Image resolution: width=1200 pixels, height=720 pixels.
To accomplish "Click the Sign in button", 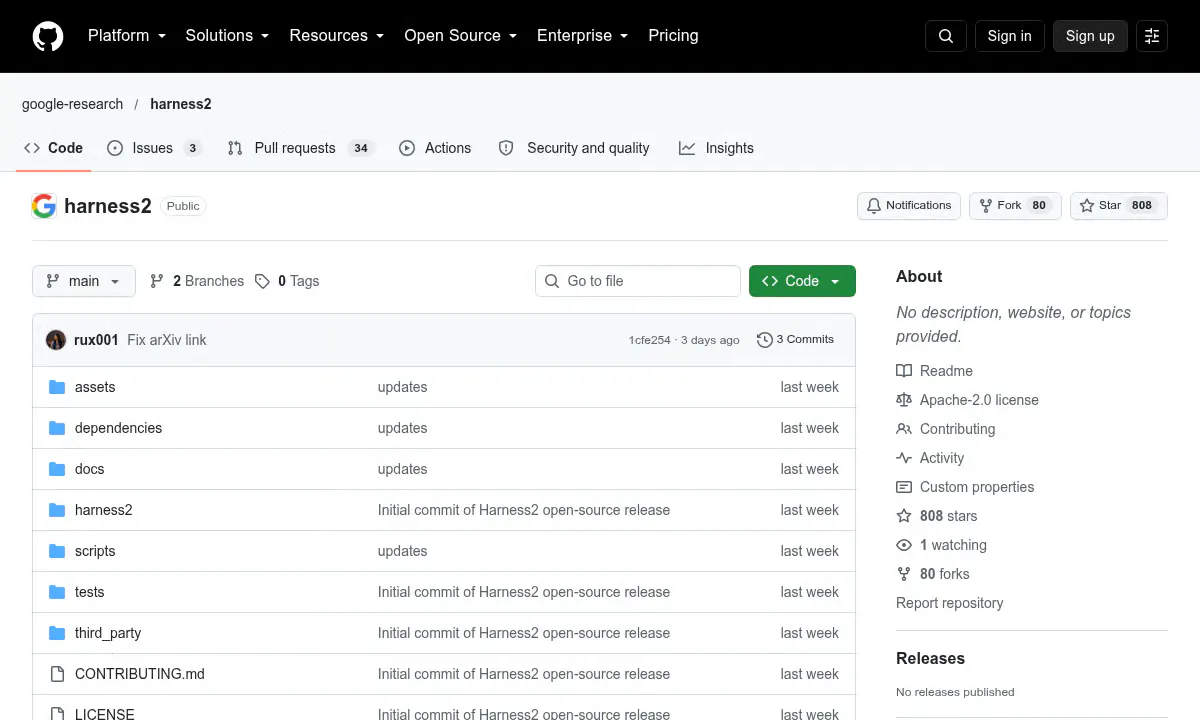I will pos(1009,36).
